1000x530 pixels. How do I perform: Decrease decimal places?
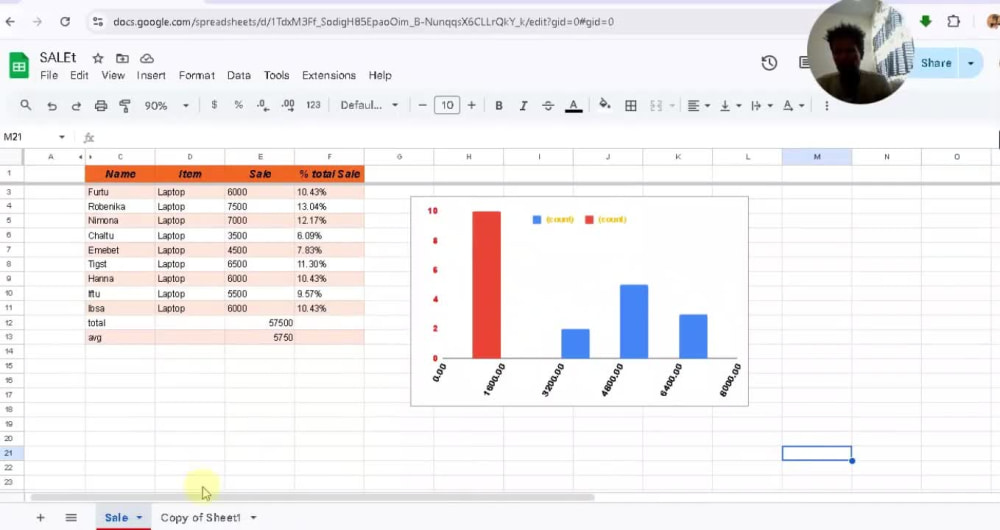(263, 105)
